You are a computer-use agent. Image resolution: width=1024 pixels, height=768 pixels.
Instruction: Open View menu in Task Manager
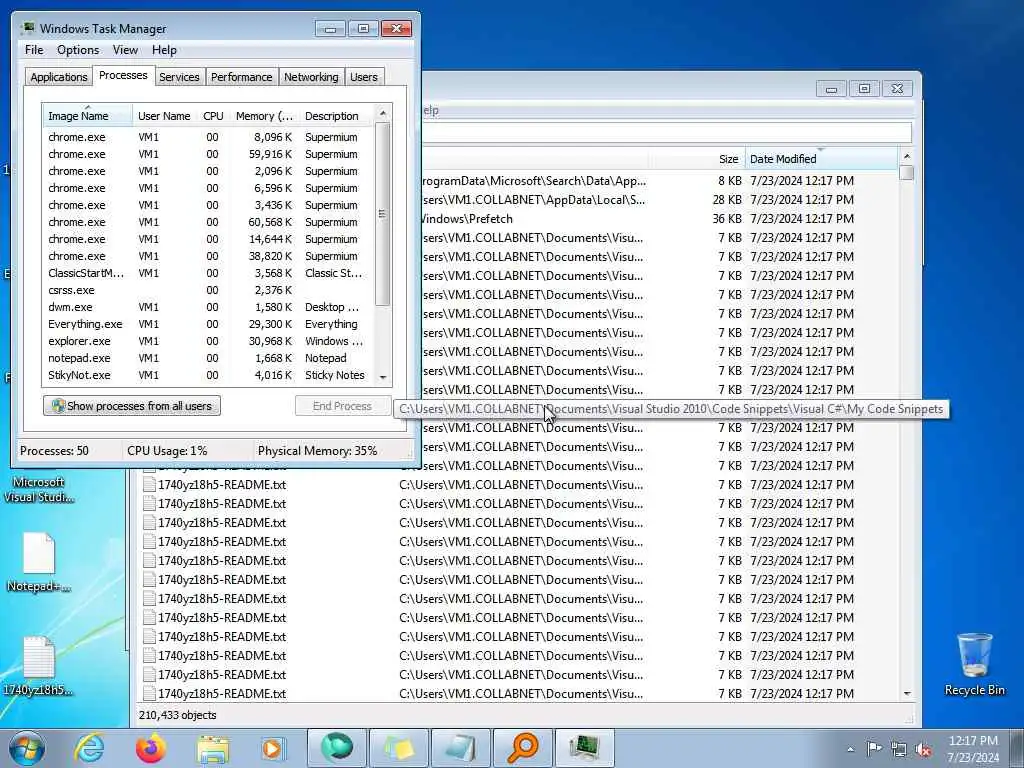125,50
